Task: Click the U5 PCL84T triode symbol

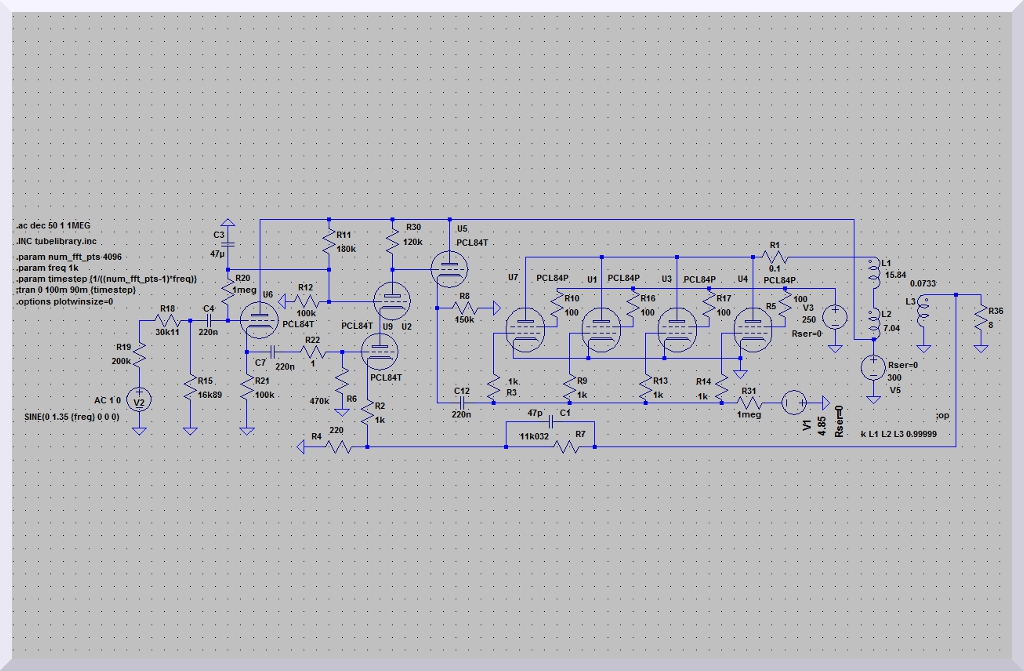Action: (446, 266)
